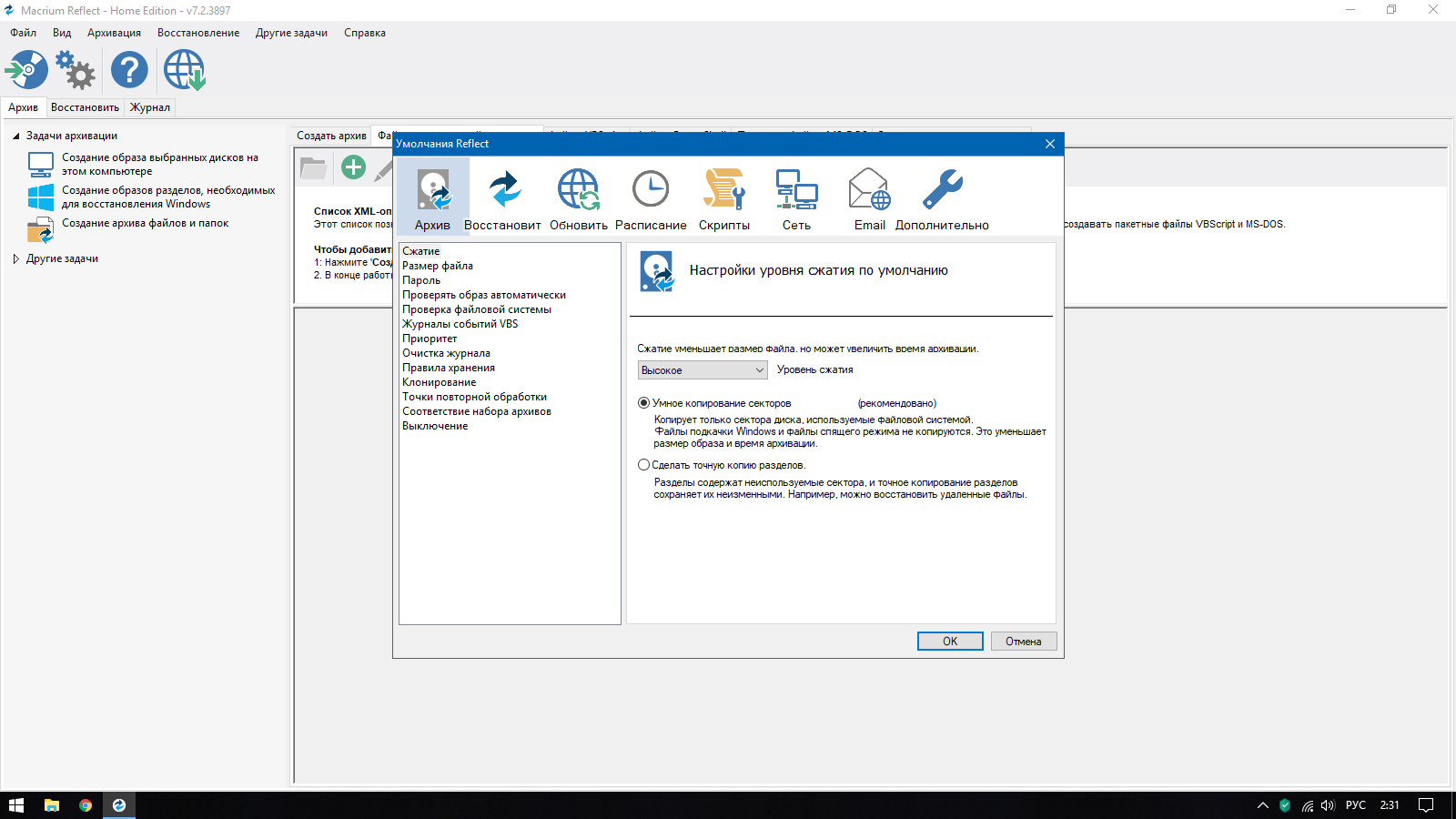Switch to the Создать архив tab
Viewport: 1456px width, 819px height.
(331, 136)
